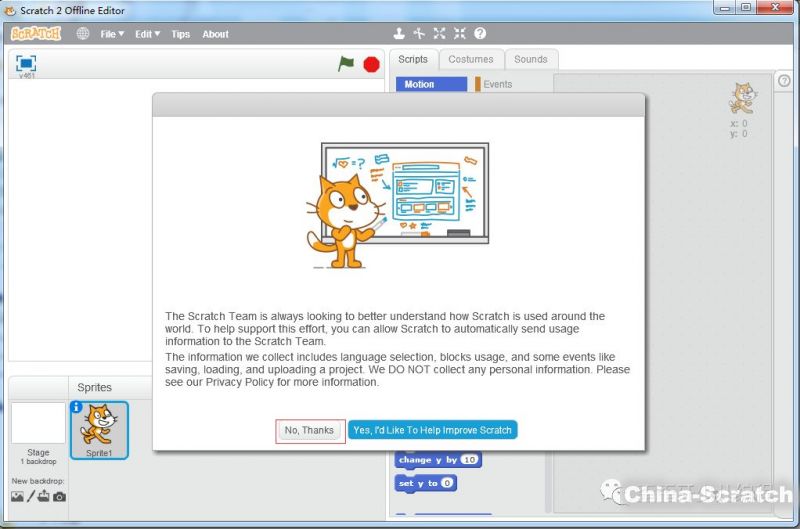Click Yes, I'd Like To Help Improve Scratch
Screen dimensions: 800x529
[433, 430]
